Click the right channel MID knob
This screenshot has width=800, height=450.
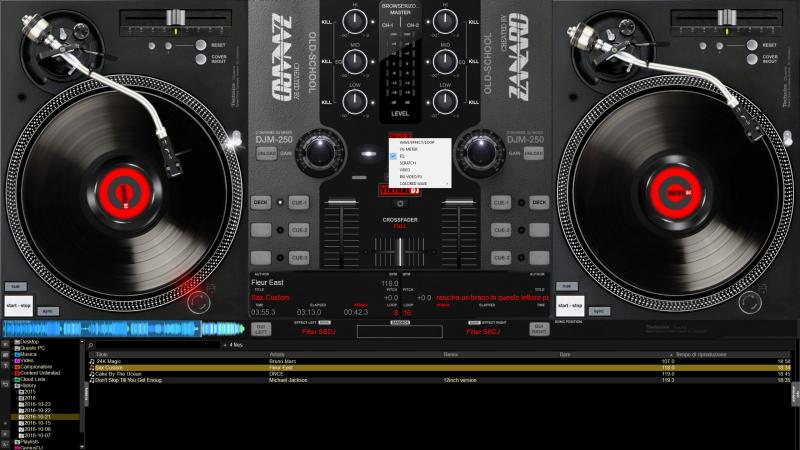[x=445, y=61]
